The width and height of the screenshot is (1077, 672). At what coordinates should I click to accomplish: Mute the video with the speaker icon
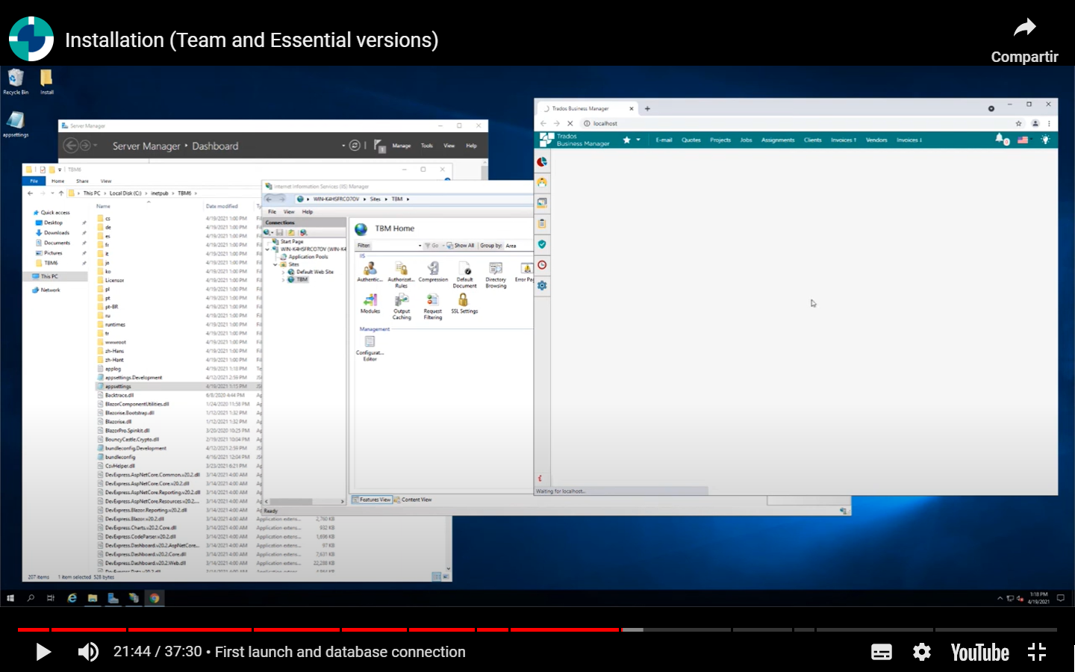point(88,651)
